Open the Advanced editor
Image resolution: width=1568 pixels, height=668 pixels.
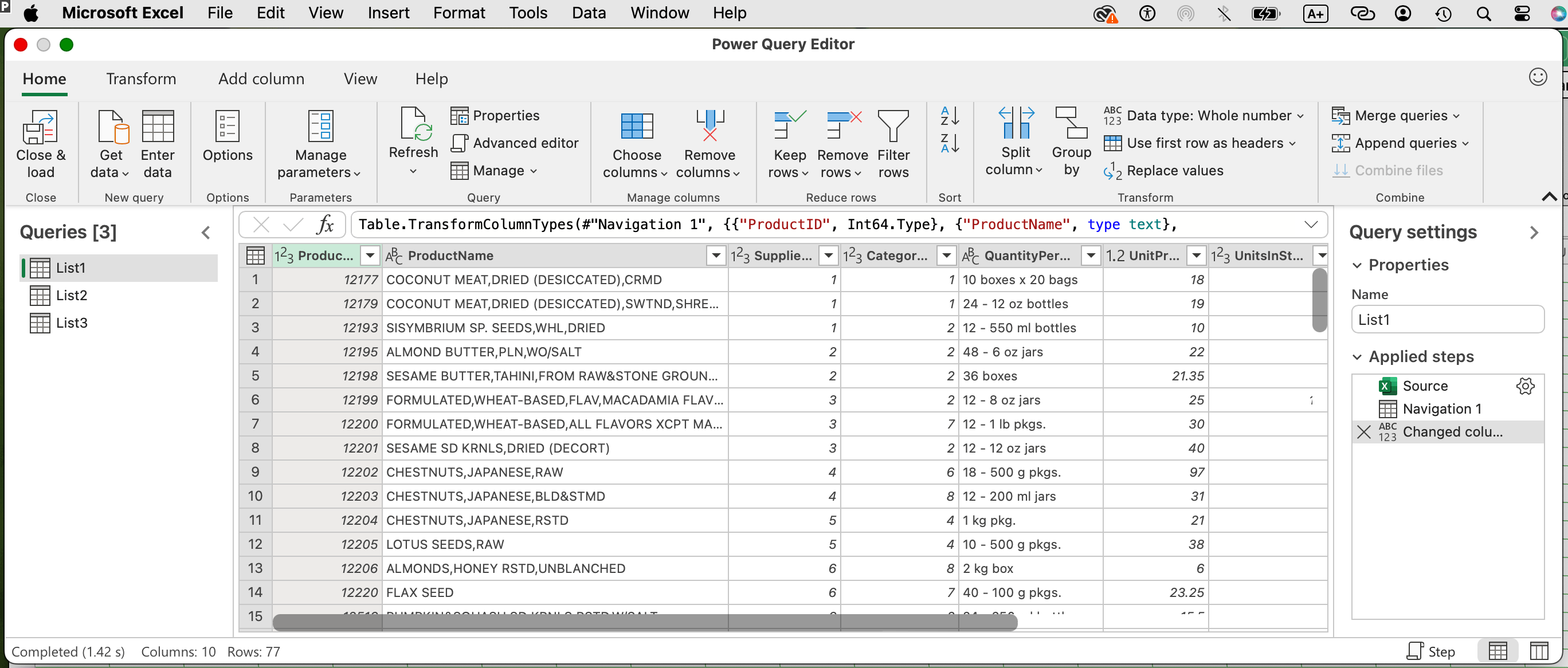pos(515,143)
